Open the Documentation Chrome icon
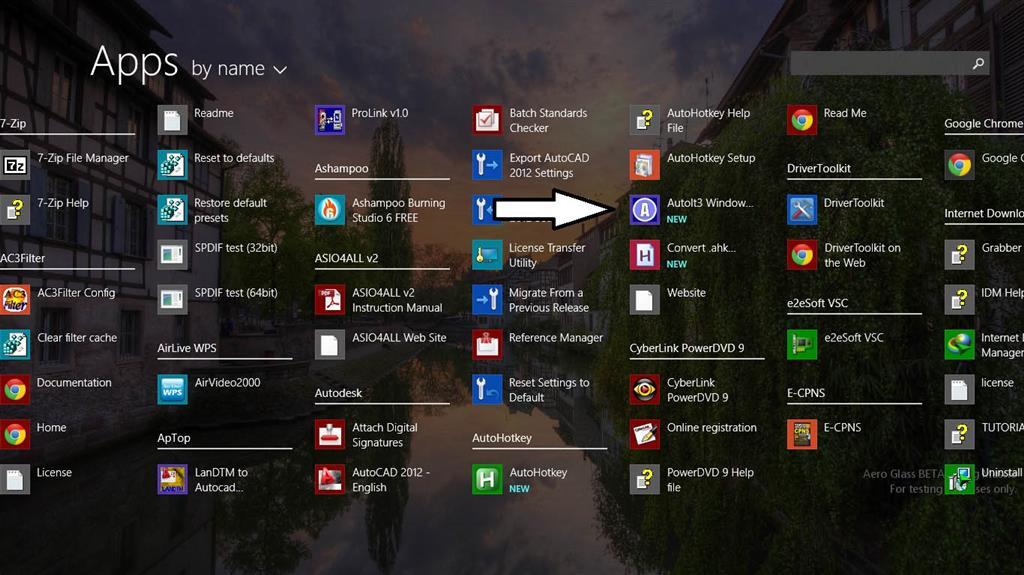 (15, 390)
